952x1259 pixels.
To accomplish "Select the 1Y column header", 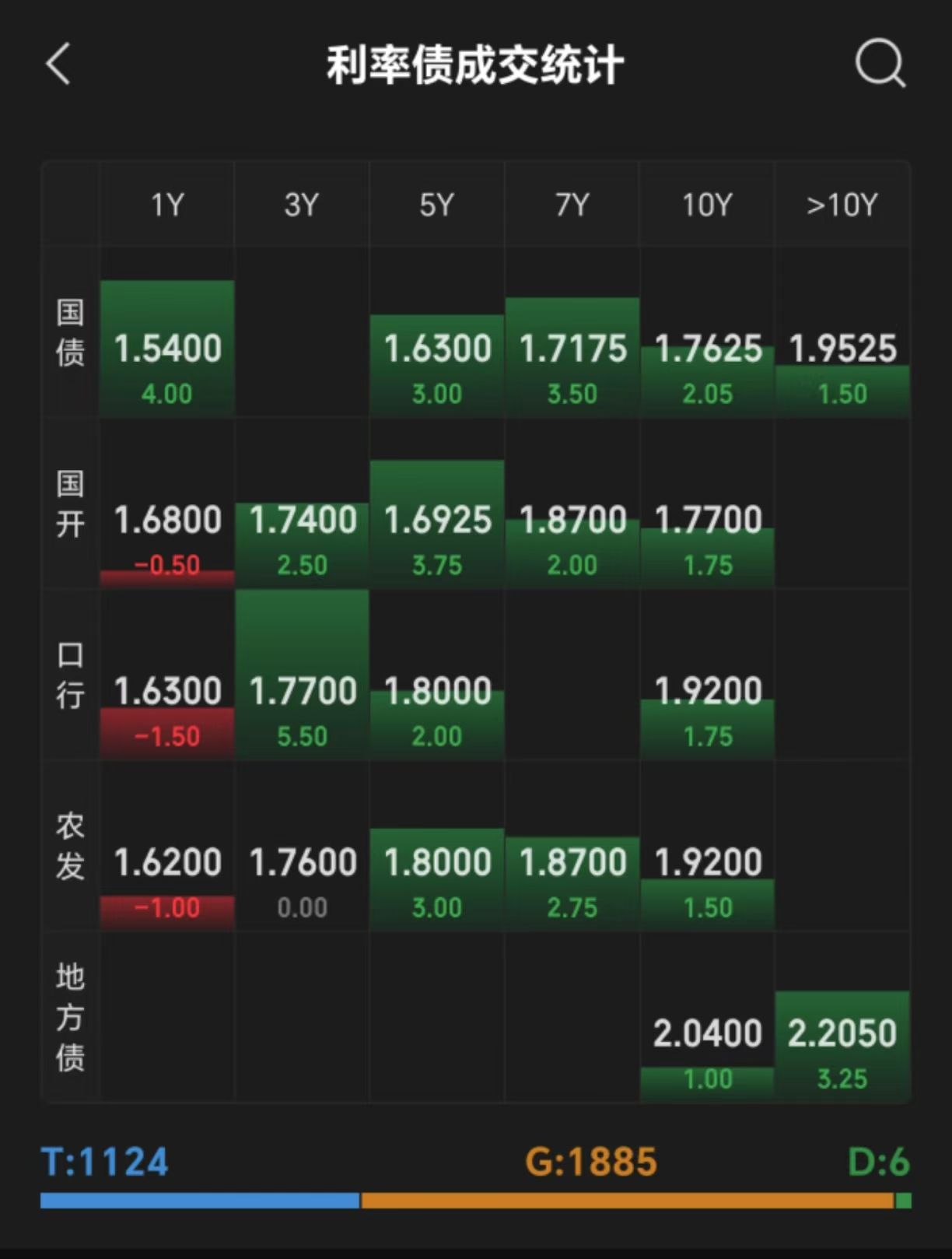I will (x=167, y=205).
